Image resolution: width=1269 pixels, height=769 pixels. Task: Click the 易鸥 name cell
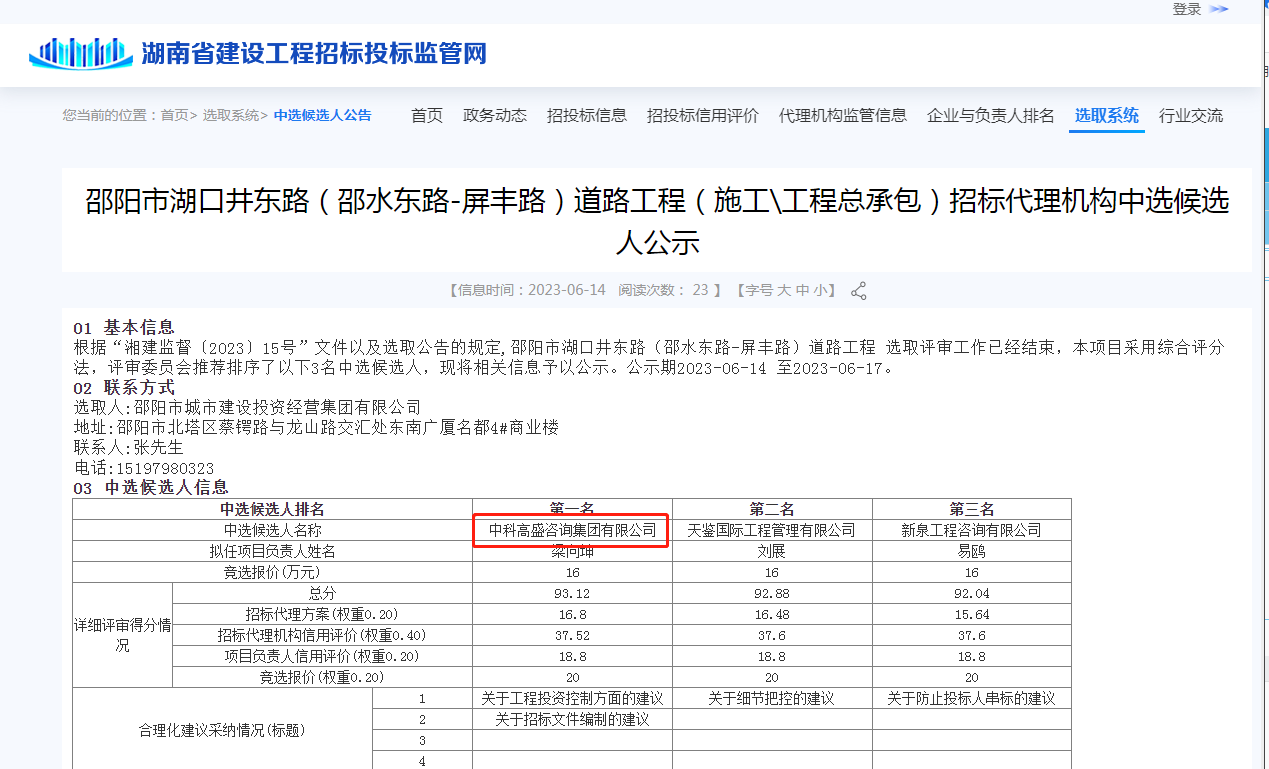972,551
